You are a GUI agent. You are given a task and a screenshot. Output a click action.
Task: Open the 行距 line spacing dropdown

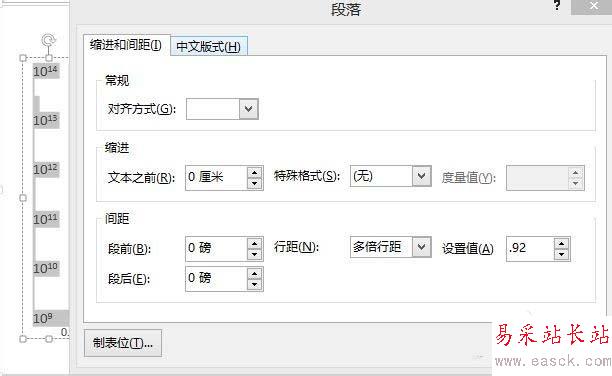click(421, 247)
